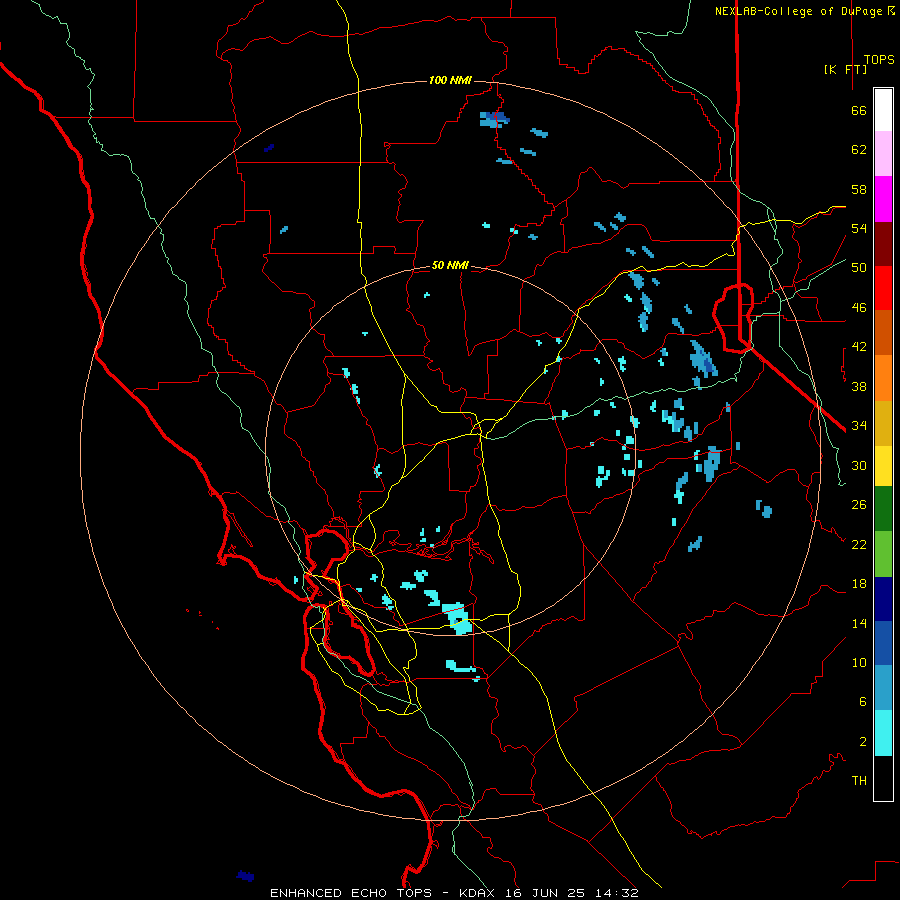This screenshot has width=900, height=900.
Task: Click the '26' legend value
Action: (859, 505)
